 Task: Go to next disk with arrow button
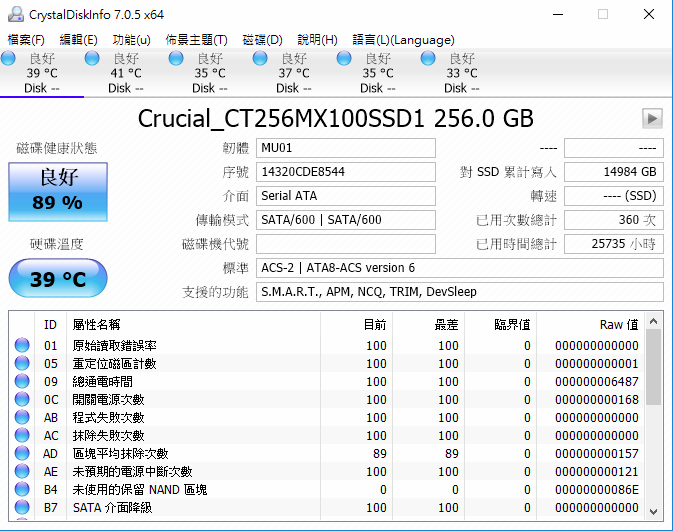click(x=652, y=118)
